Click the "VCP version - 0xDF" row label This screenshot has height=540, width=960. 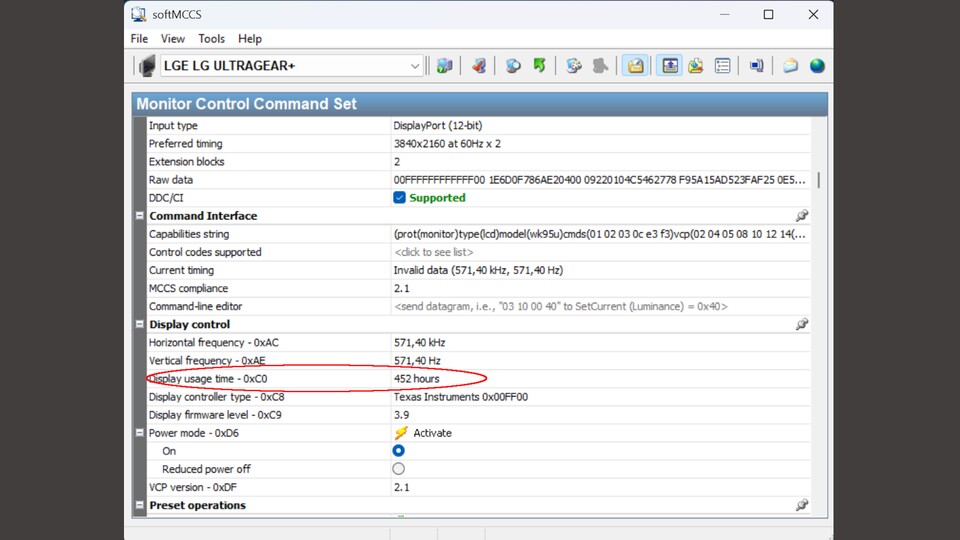pyautogui.click(x=193, y=487)
